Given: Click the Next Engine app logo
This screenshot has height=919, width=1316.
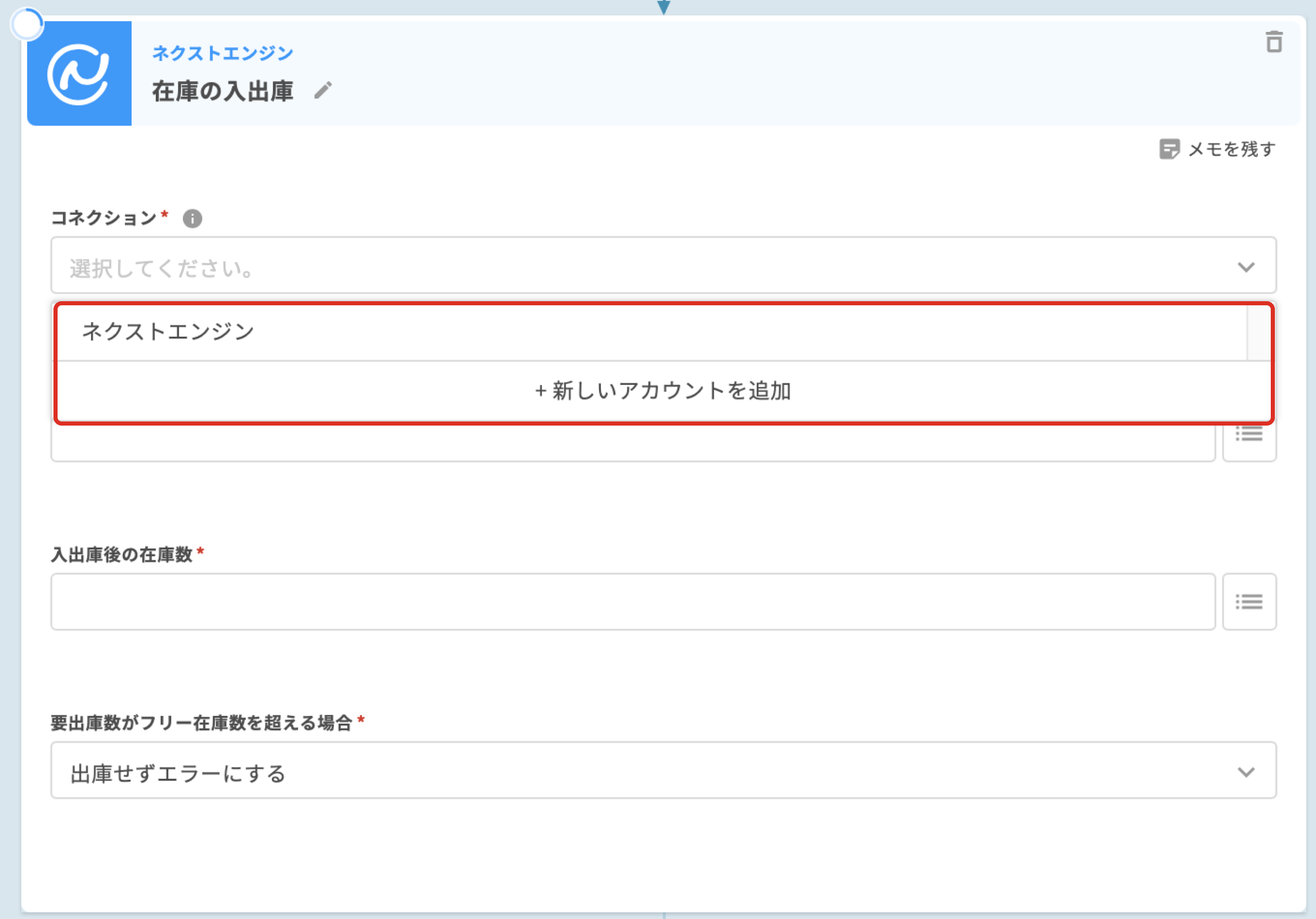Looking at the screenshot, I should [x=79, y=74].
